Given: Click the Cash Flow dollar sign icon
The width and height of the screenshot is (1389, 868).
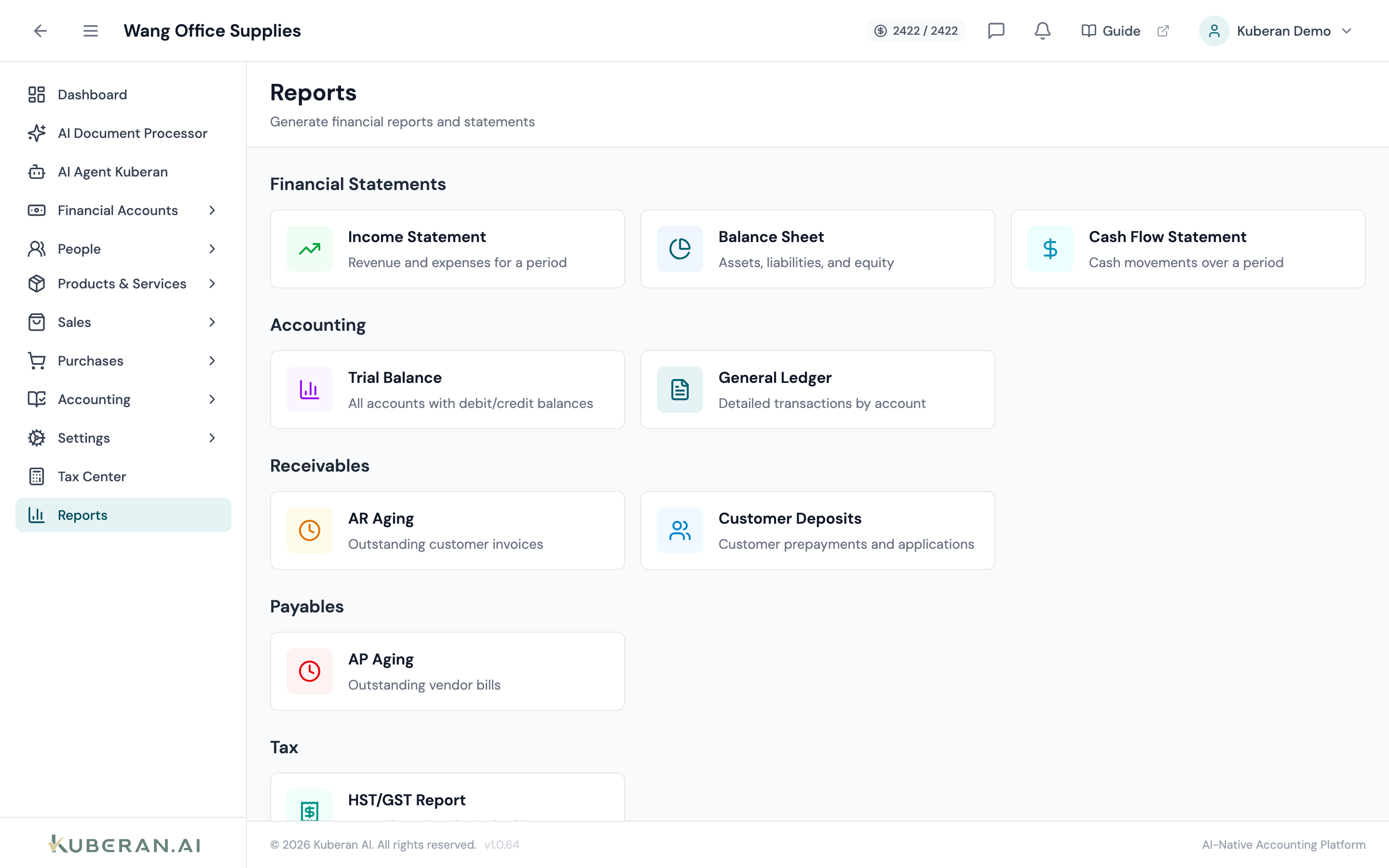Looking at the screenshot, I should pyautogui.click(x=1050, y=248).
